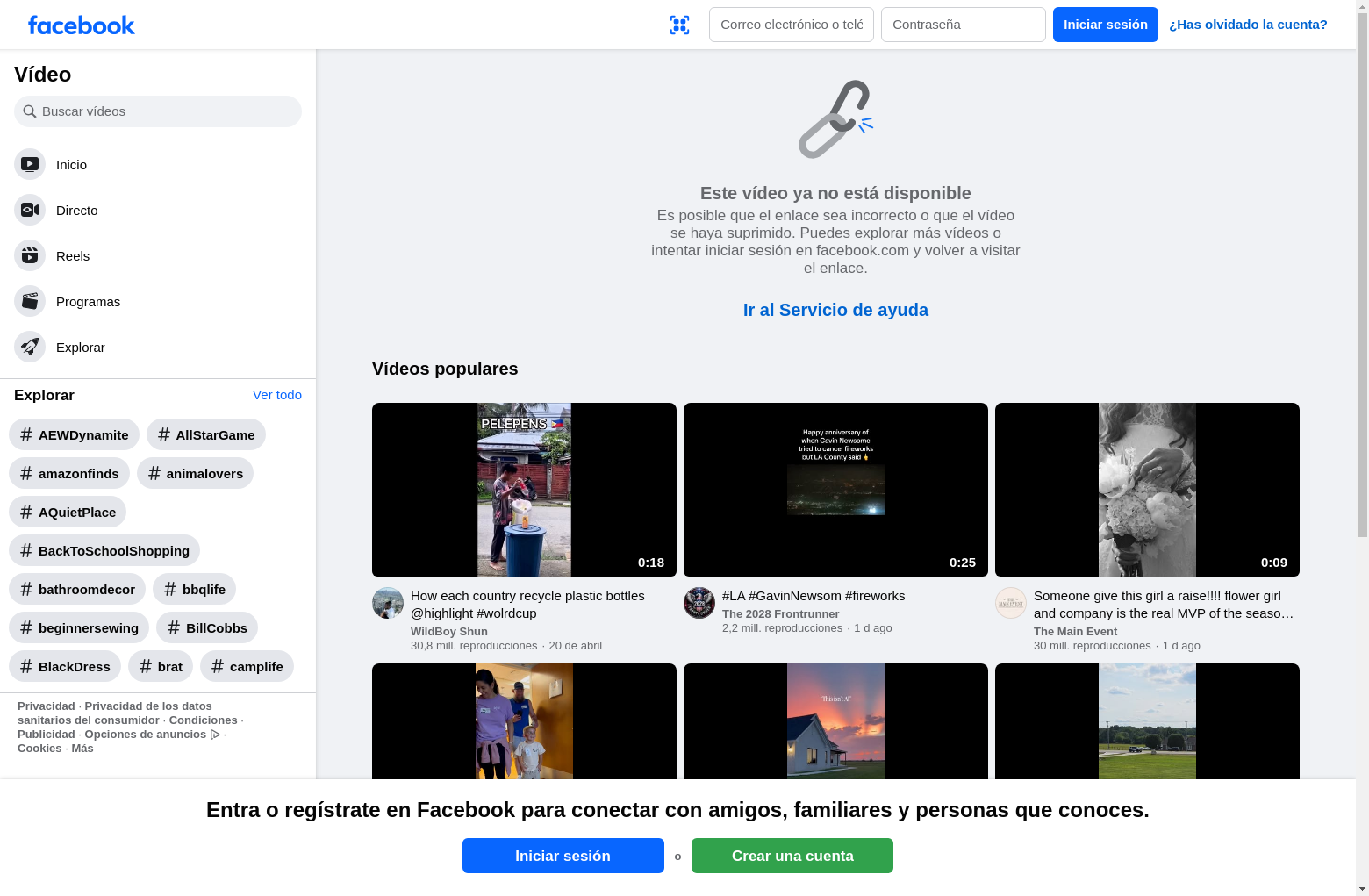Open Ir al Servicio de ayuda link
This screenshot has height=896, width=1369.
point(835,310)
